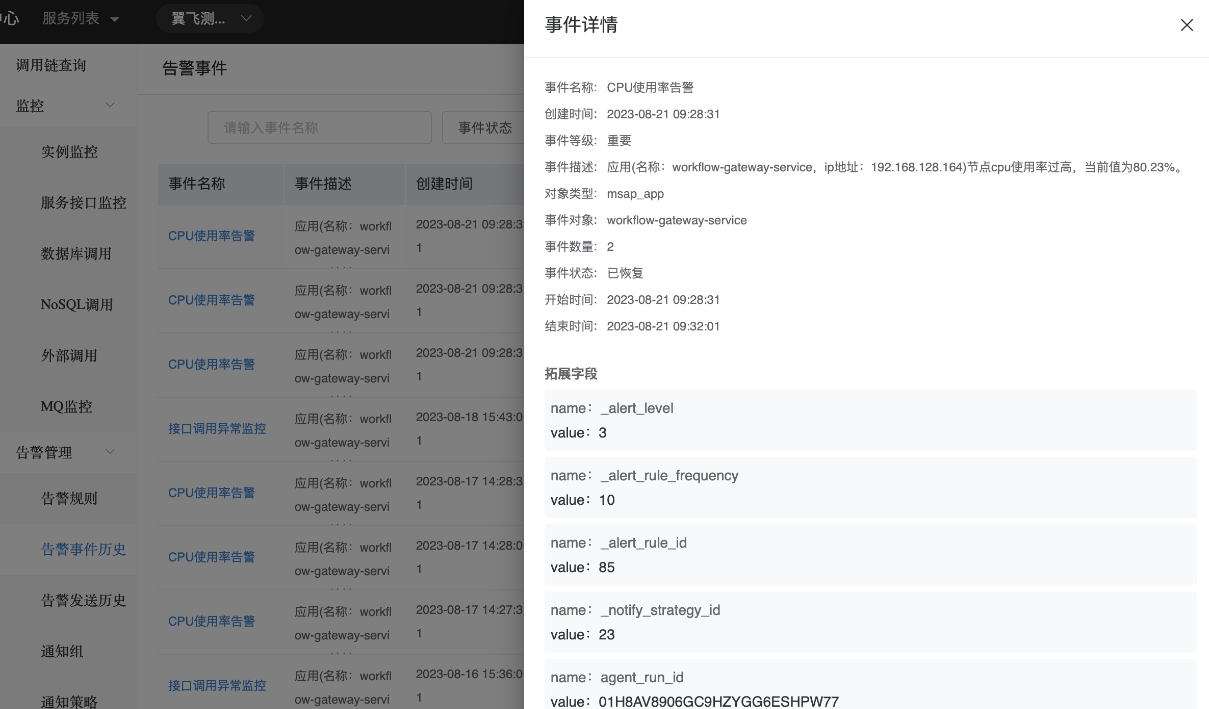Select 服务接口监控 menu item
The image size is (1209, 709).
84,203
